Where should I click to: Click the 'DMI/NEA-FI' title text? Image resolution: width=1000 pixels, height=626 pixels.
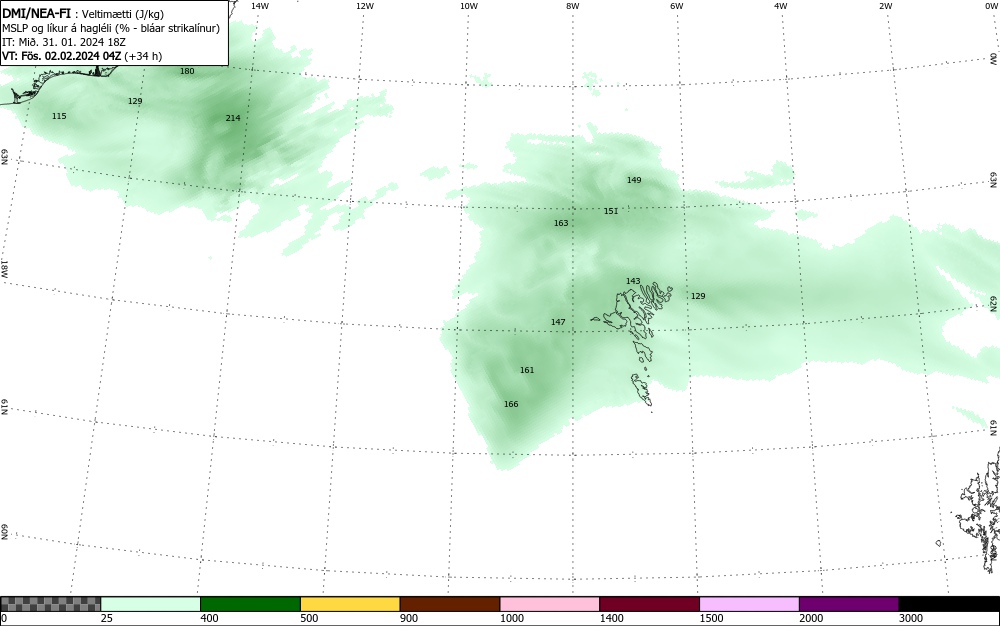point(36,13)
